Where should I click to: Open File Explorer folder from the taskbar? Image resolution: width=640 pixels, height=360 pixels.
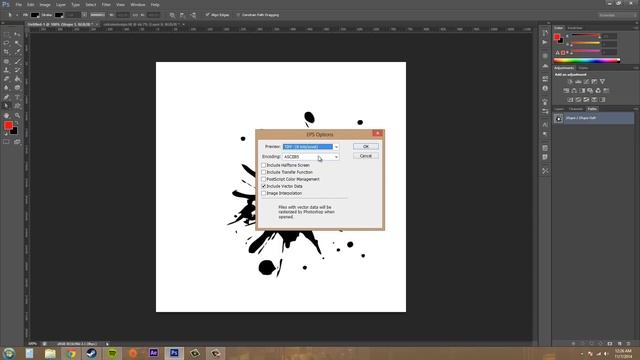[x=50, y=353]
